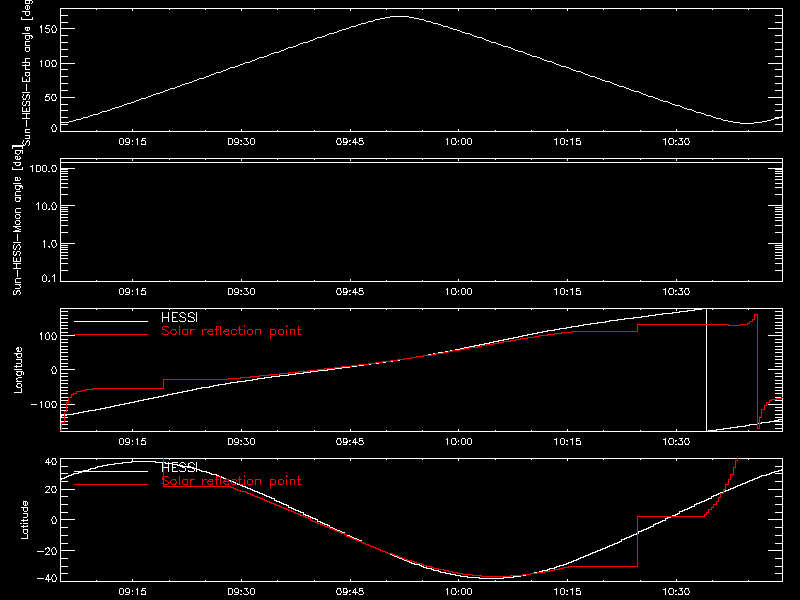Screen dimensions: 800x600
Task: Tap 09:45 label under Latitude plot
Action: pyautogui.click(x=350, y=591)
